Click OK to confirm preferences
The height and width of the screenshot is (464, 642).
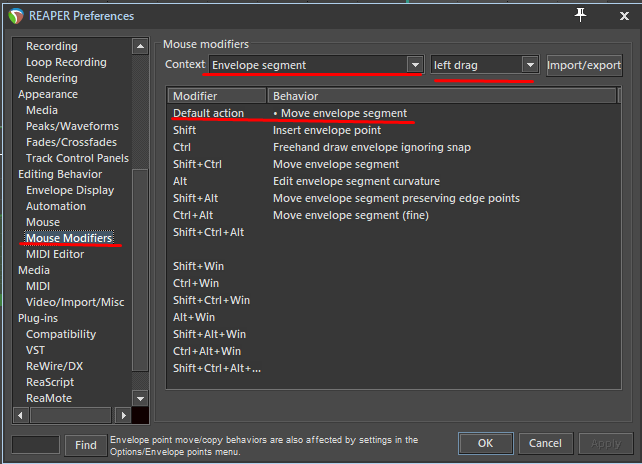[x=486, y=443]
